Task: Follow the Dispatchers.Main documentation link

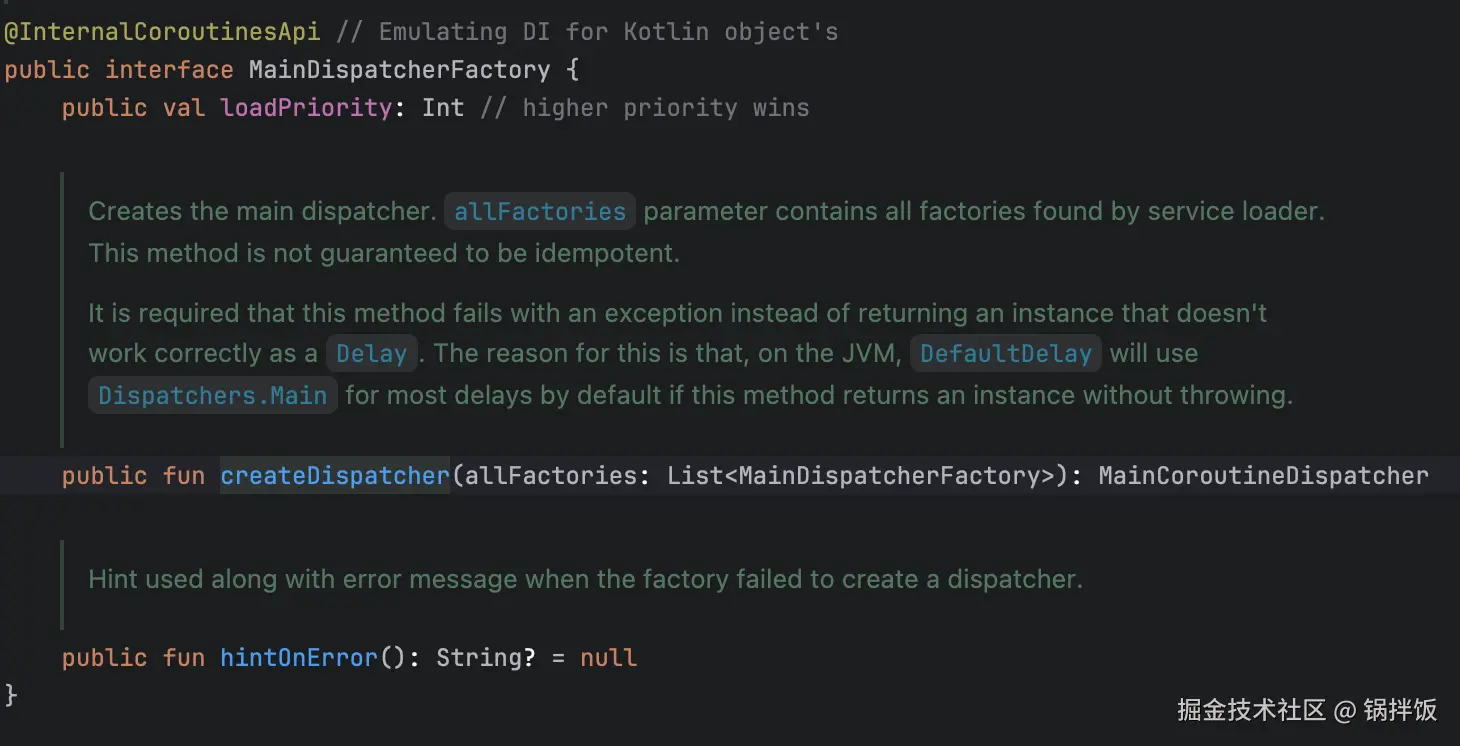Action: tap(213, 396)
